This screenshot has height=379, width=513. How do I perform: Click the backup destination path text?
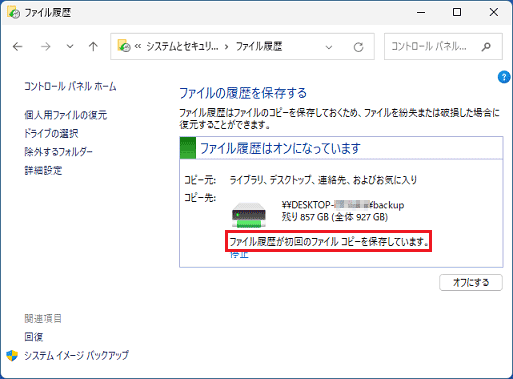pos(343,205)
